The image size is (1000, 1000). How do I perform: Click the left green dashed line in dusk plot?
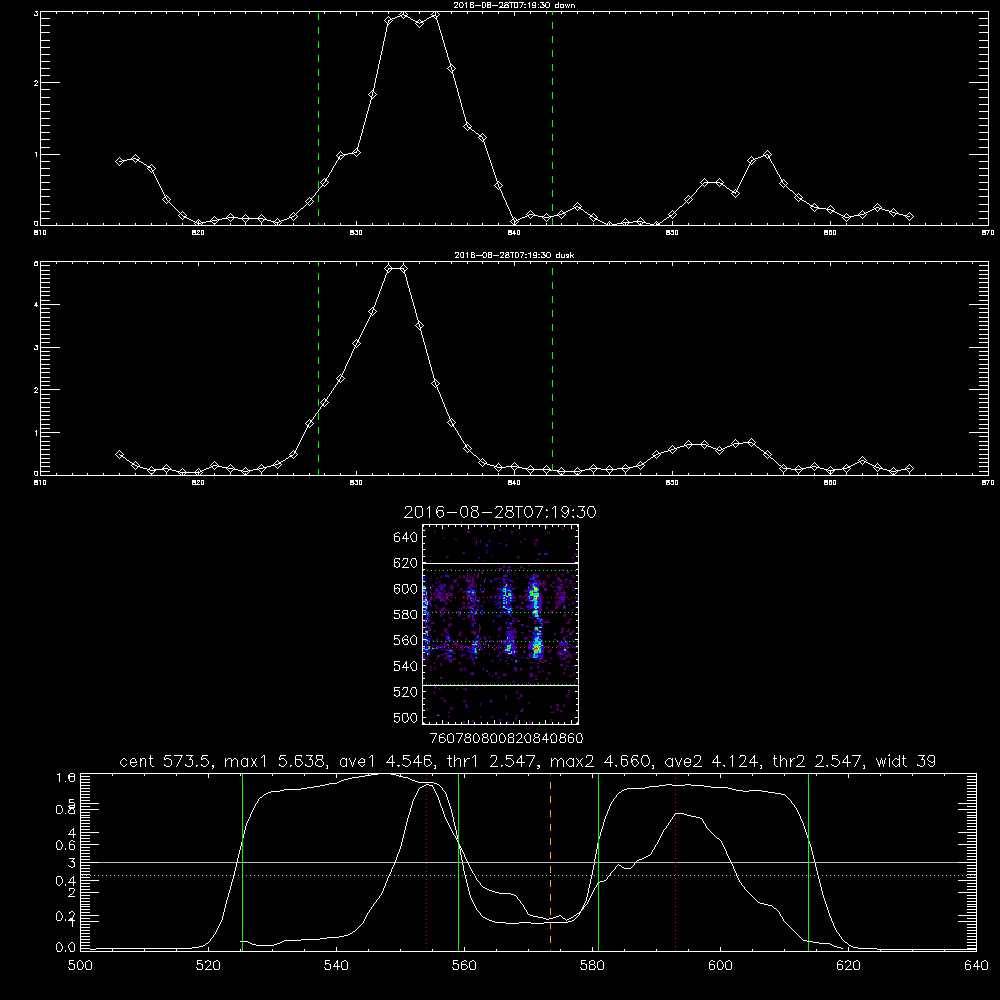[318, 369]
